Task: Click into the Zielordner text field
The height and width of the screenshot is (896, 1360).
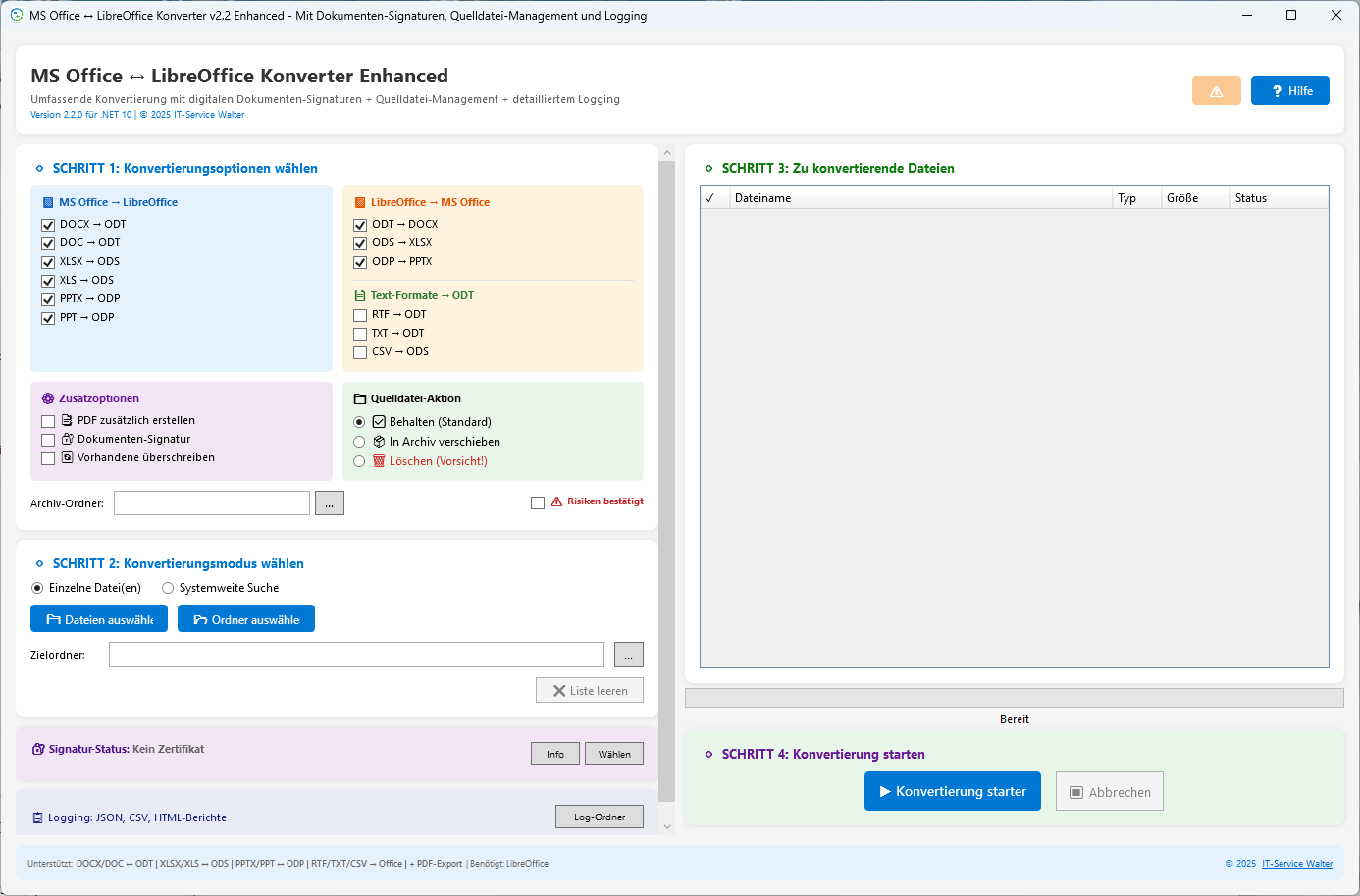Action: point(356,655)
